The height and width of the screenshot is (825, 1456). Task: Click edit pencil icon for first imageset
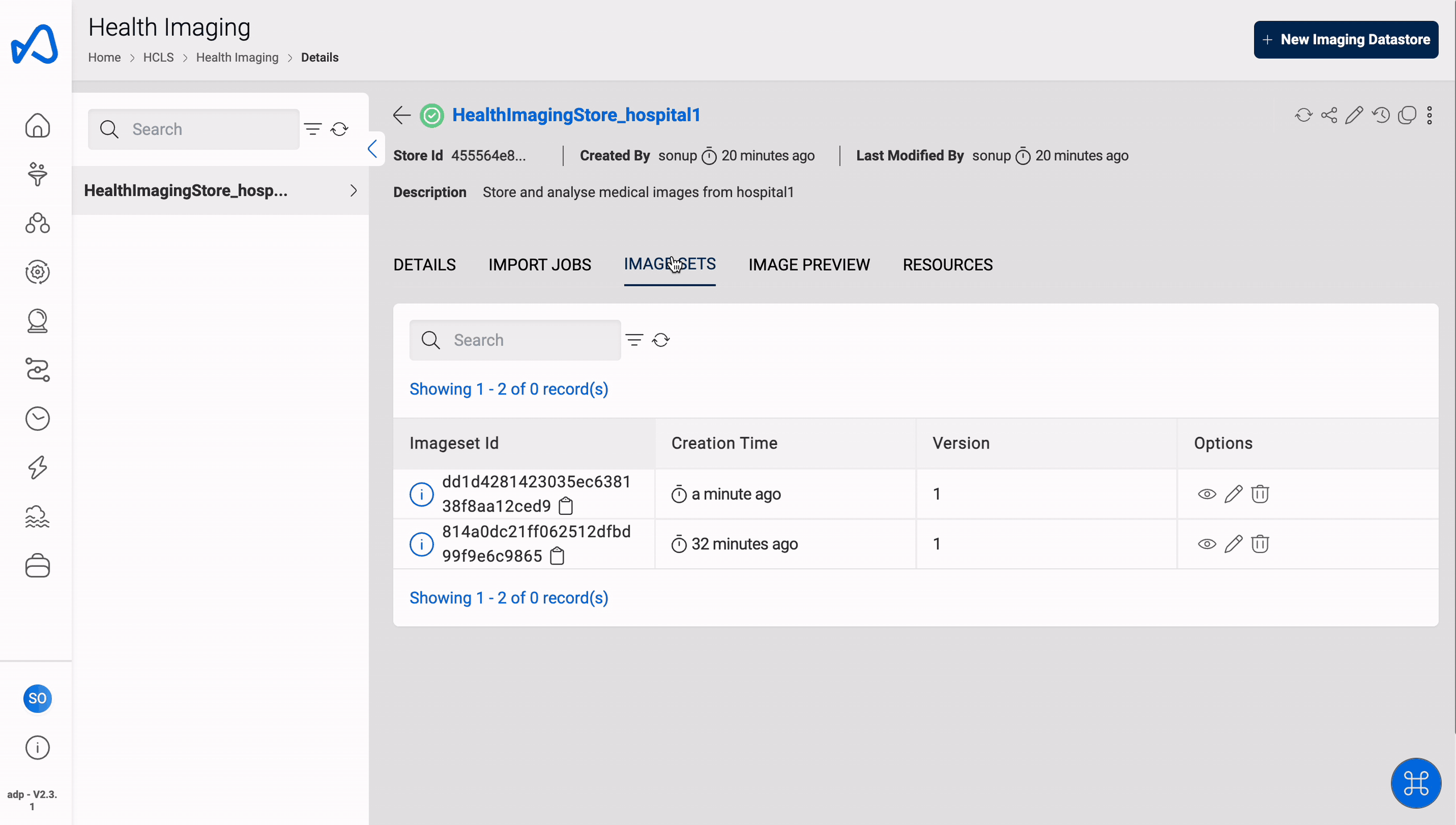coord(1233,494)
